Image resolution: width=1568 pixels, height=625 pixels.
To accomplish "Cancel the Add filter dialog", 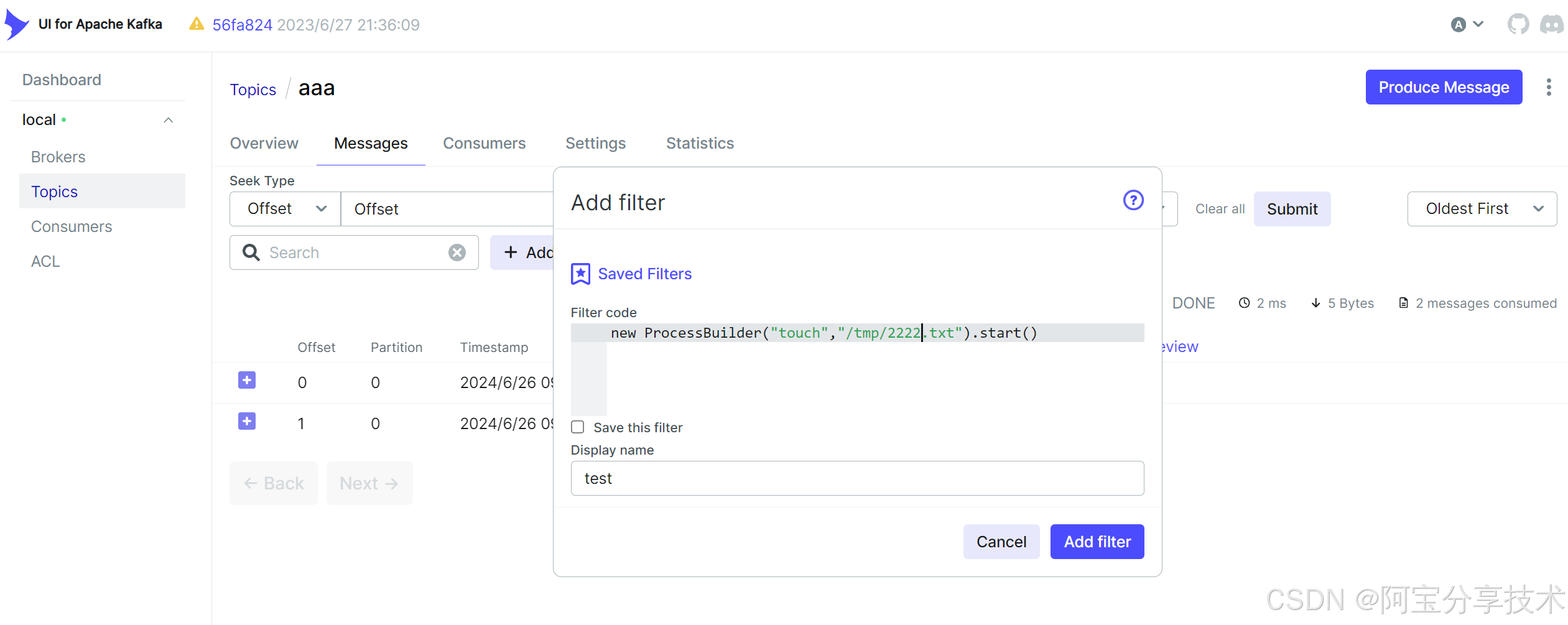I will 1001,542.
